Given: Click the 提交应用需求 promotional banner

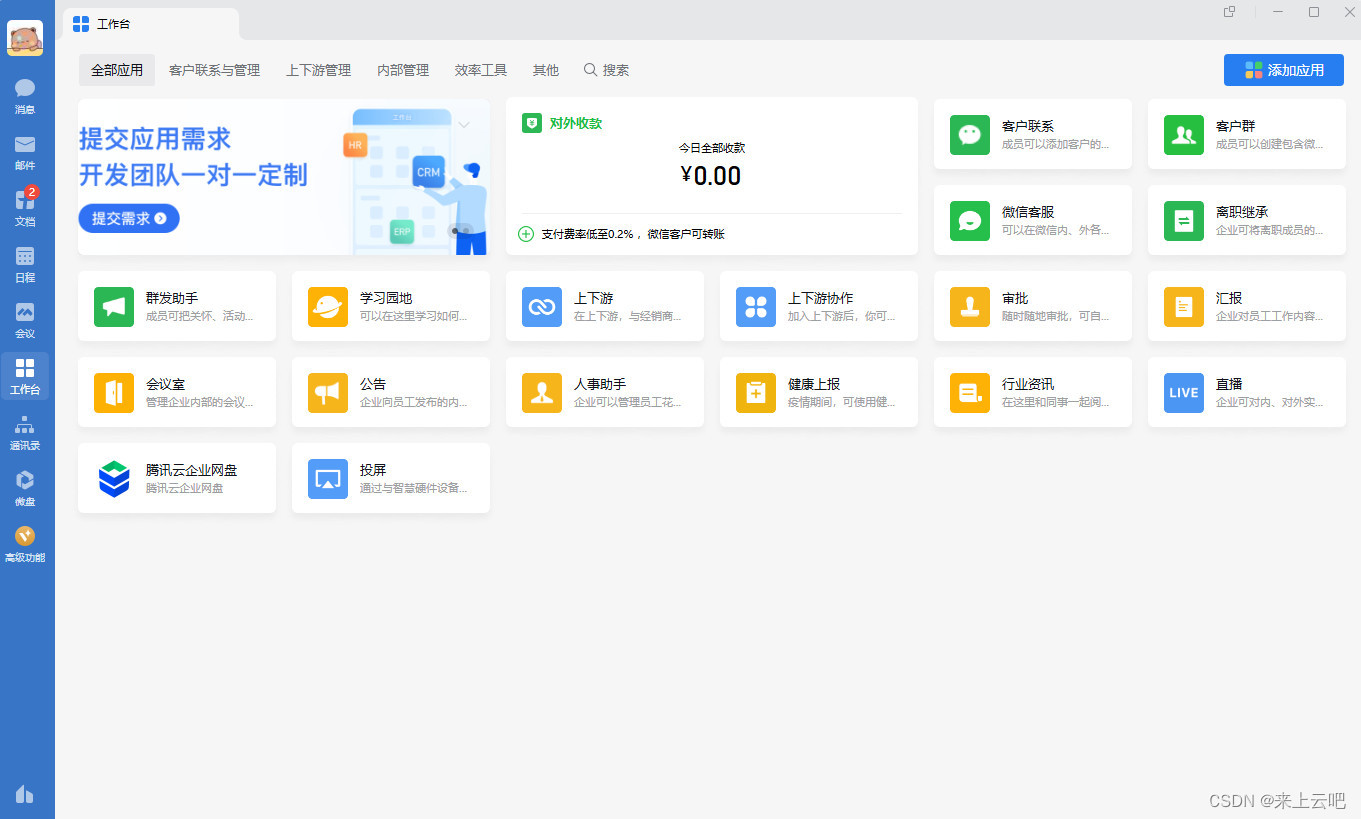Looking at the screenshot, I should pyautogui.click(x=284, y=177).
